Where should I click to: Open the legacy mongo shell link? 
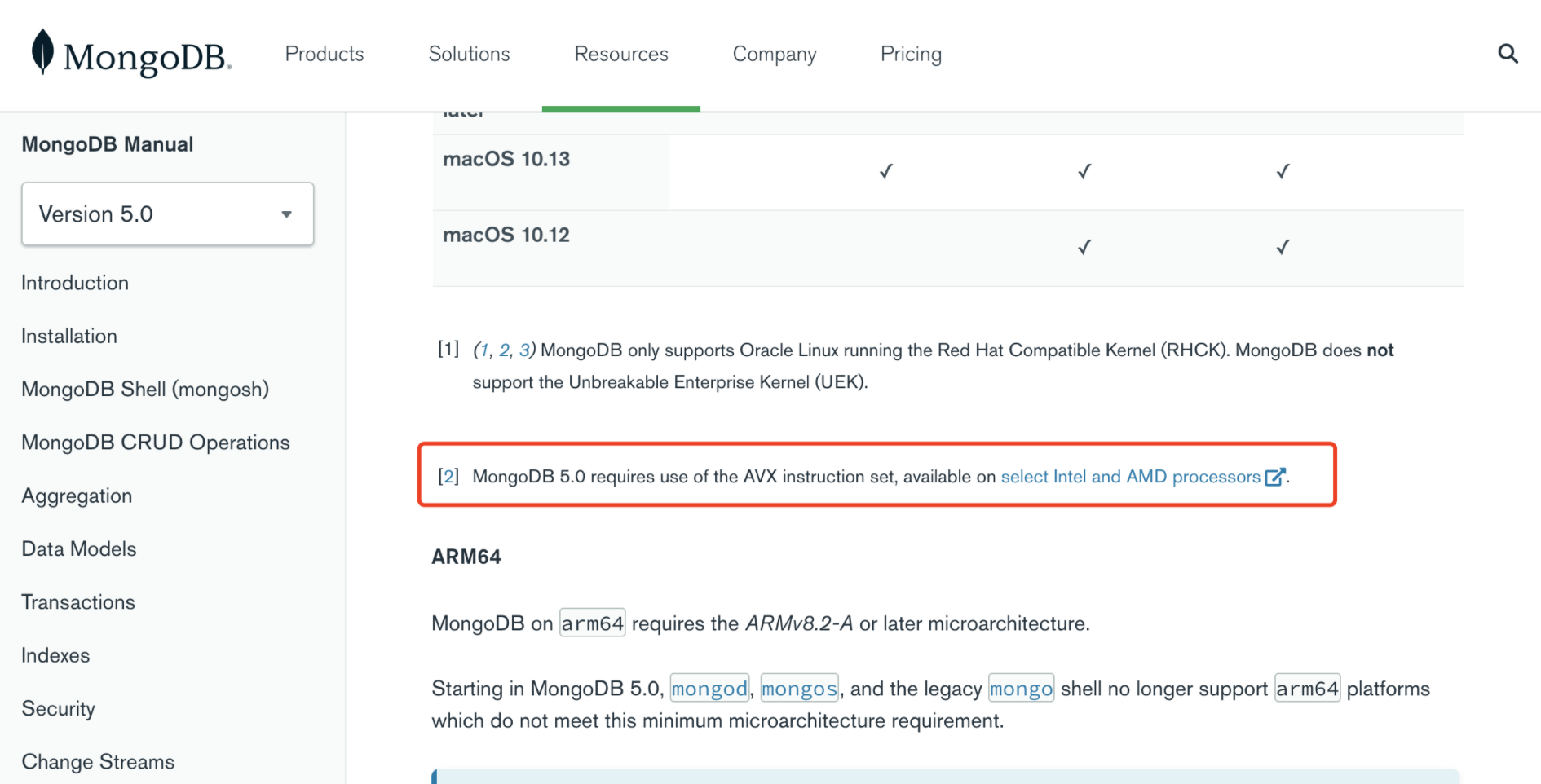pyautogui.click(x=1021, y=689)
